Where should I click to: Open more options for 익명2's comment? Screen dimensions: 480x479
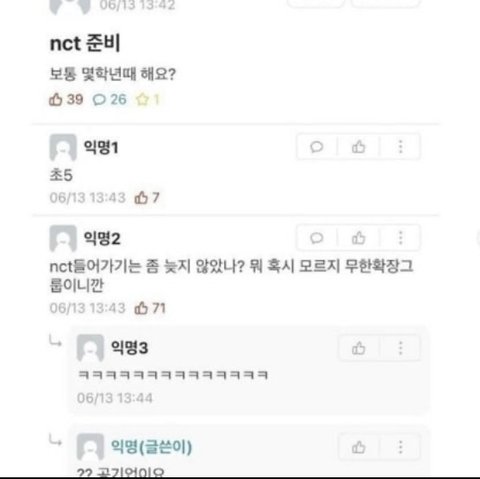pos(400,238)
